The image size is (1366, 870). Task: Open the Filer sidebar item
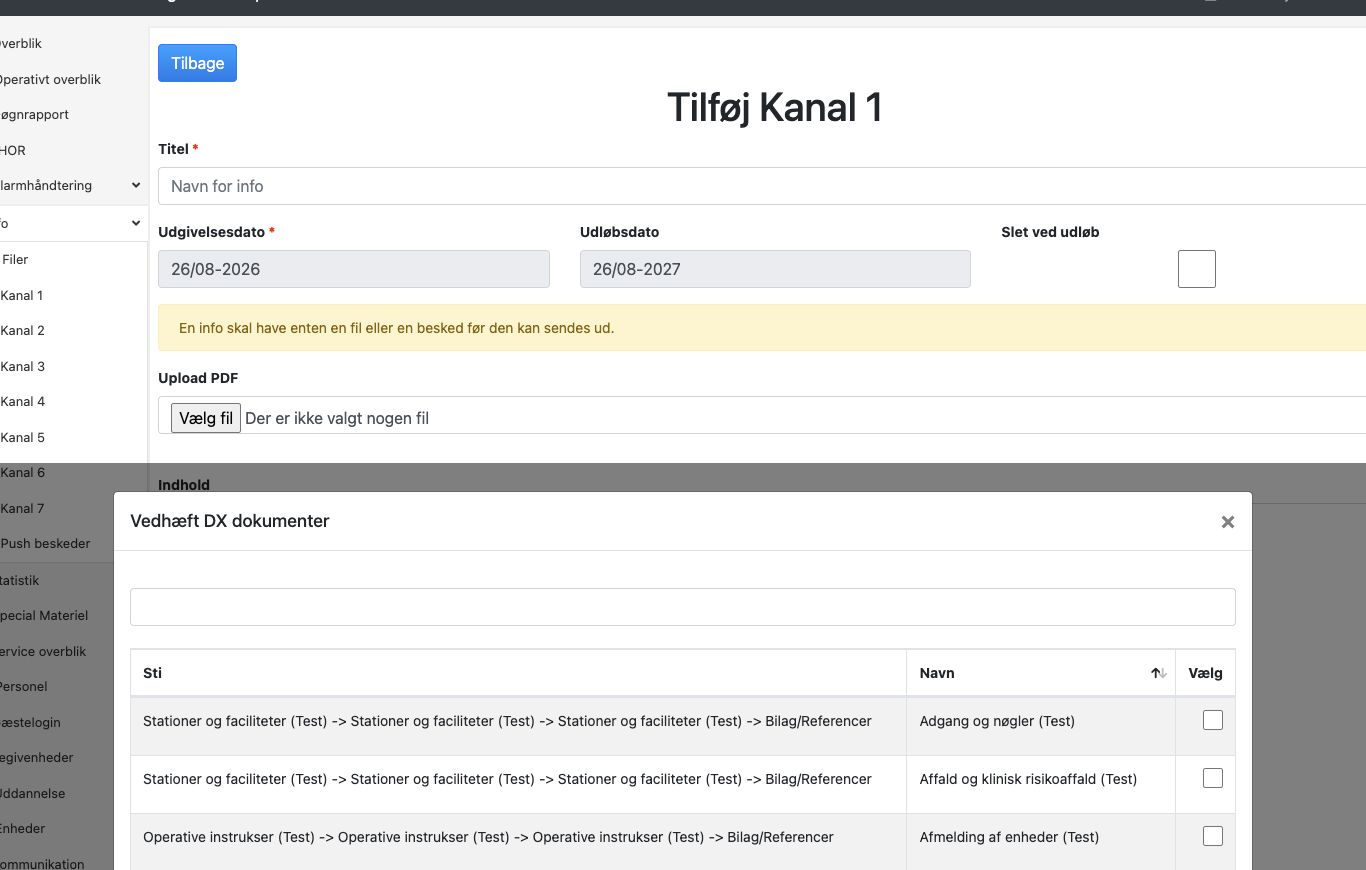(15, 259)
